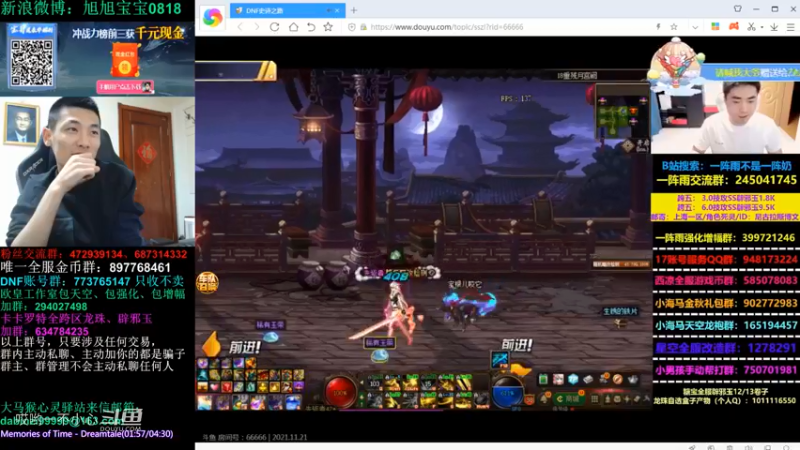Click the white crown game menu icon
This screenshot has height=450, width=800.
click(x=633, y=379)
